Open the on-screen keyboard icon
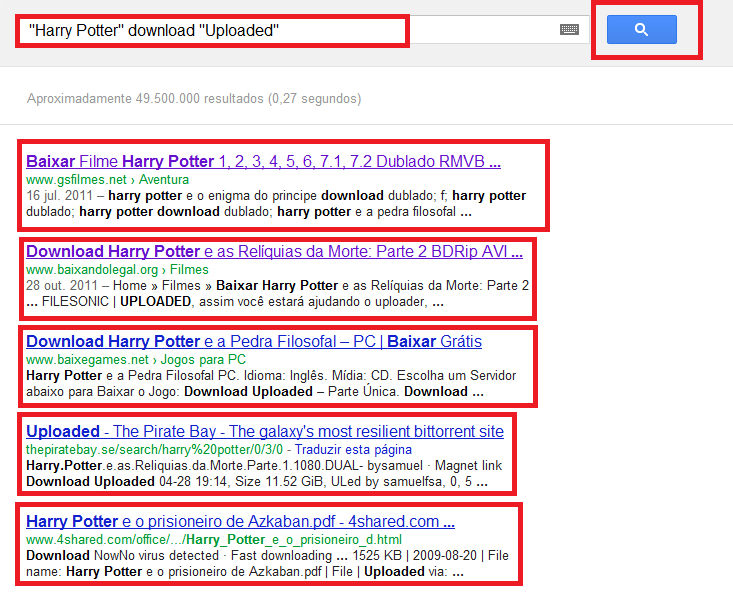This screenshot has width=733, height=597. [x=569, y=30]
